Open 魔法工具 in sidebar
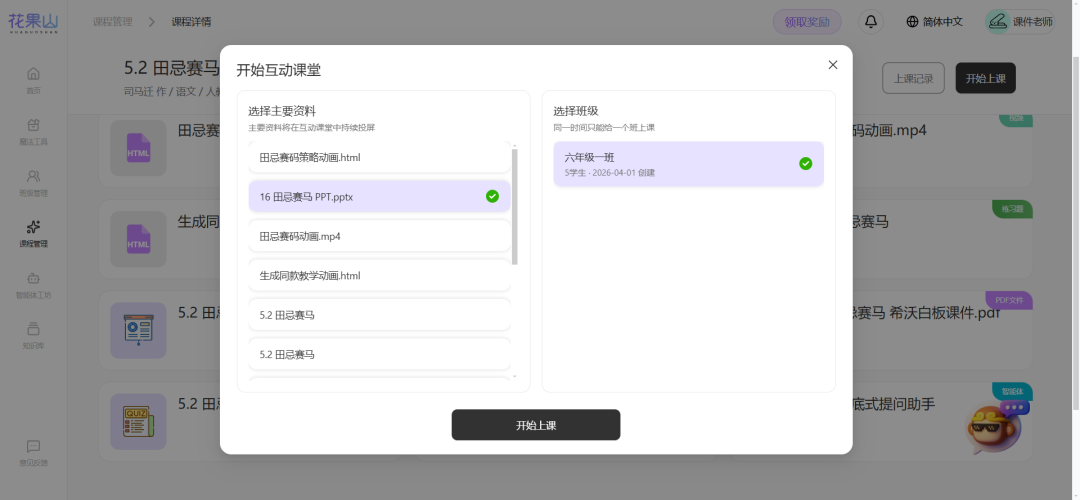The height and width of the screenshot is (500, 1080). (33, 132)
